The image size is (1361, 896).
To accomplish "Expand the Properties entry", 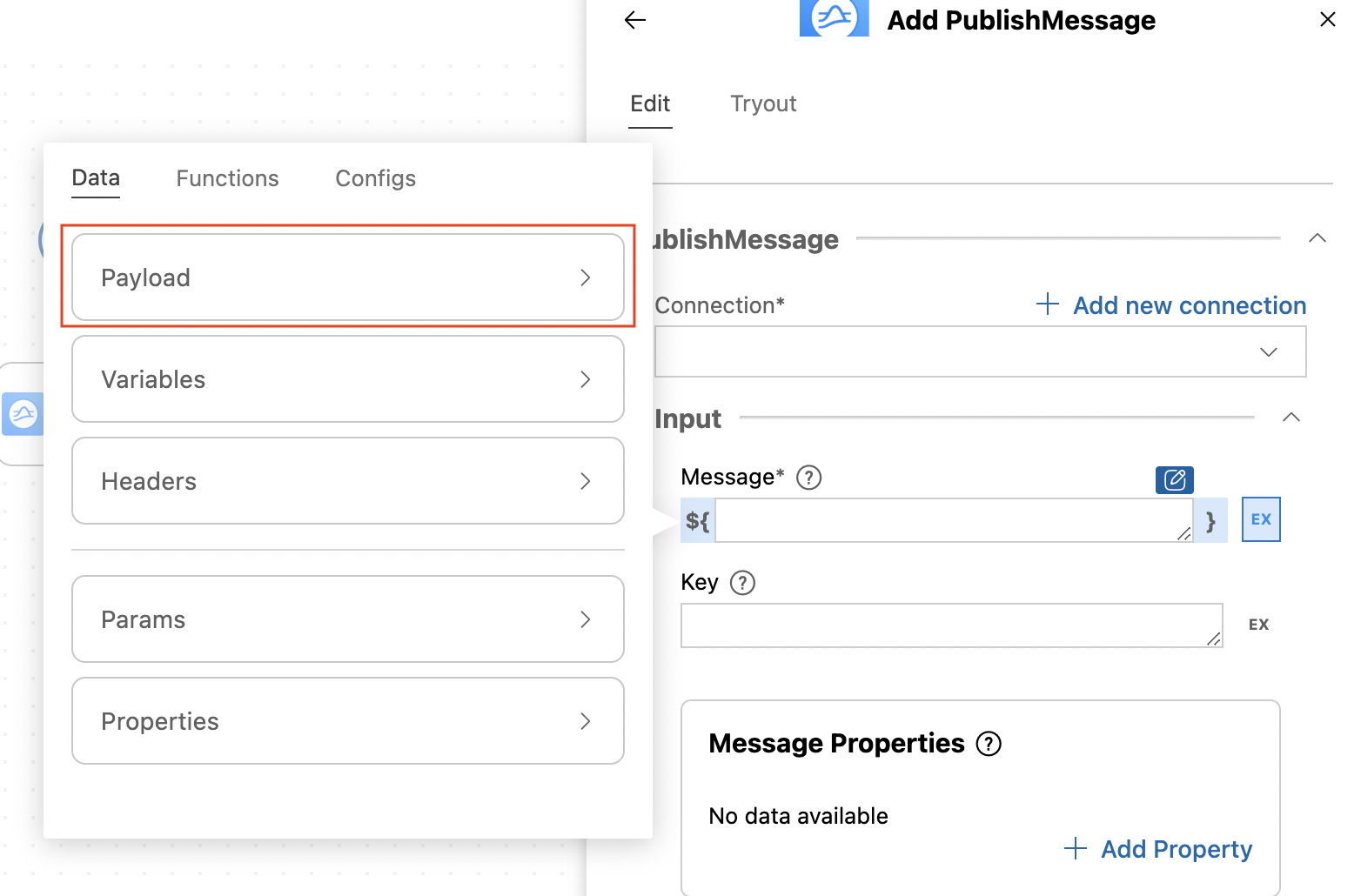I will tap(348, 721).
